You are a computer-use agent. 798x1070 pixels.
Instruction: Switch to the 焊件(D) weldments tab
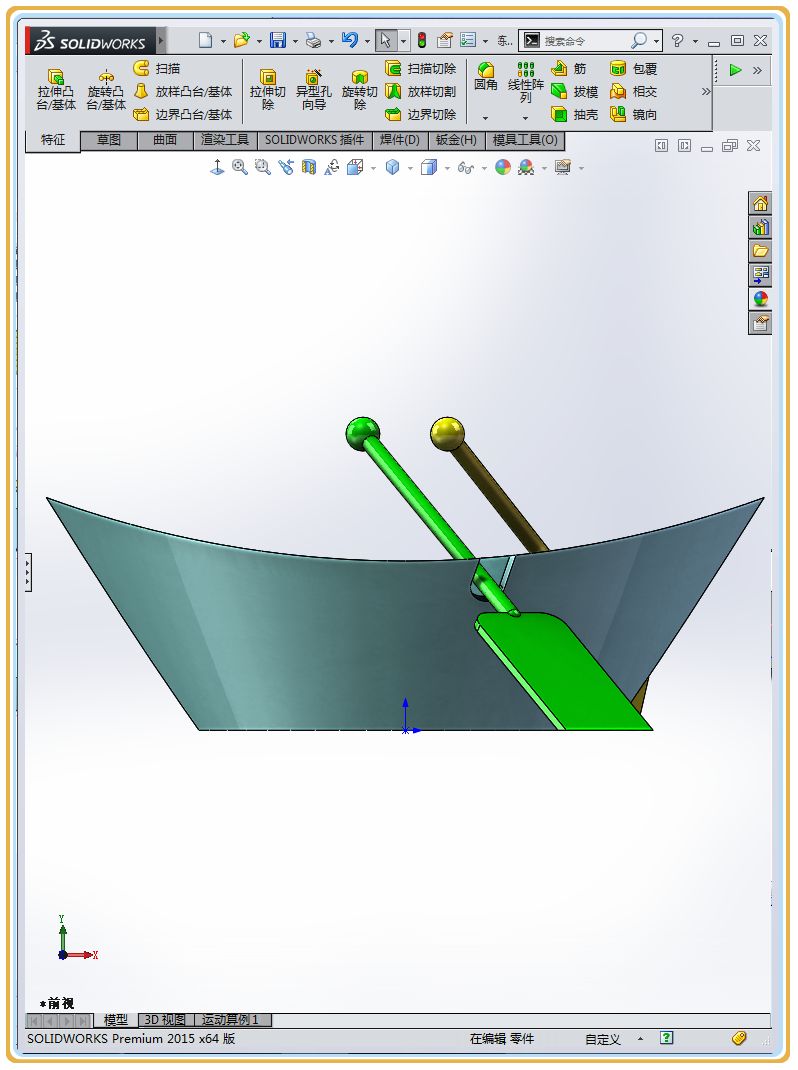400,140
